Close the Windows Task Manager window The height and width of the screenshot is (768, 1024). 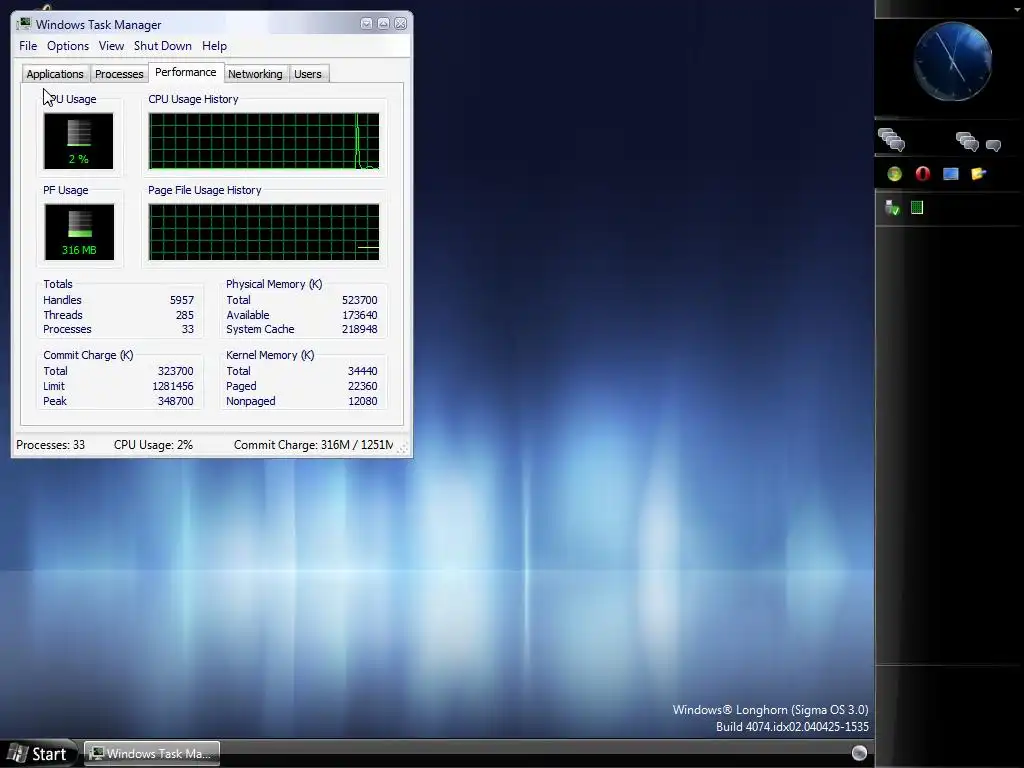[x=400, y=24]
